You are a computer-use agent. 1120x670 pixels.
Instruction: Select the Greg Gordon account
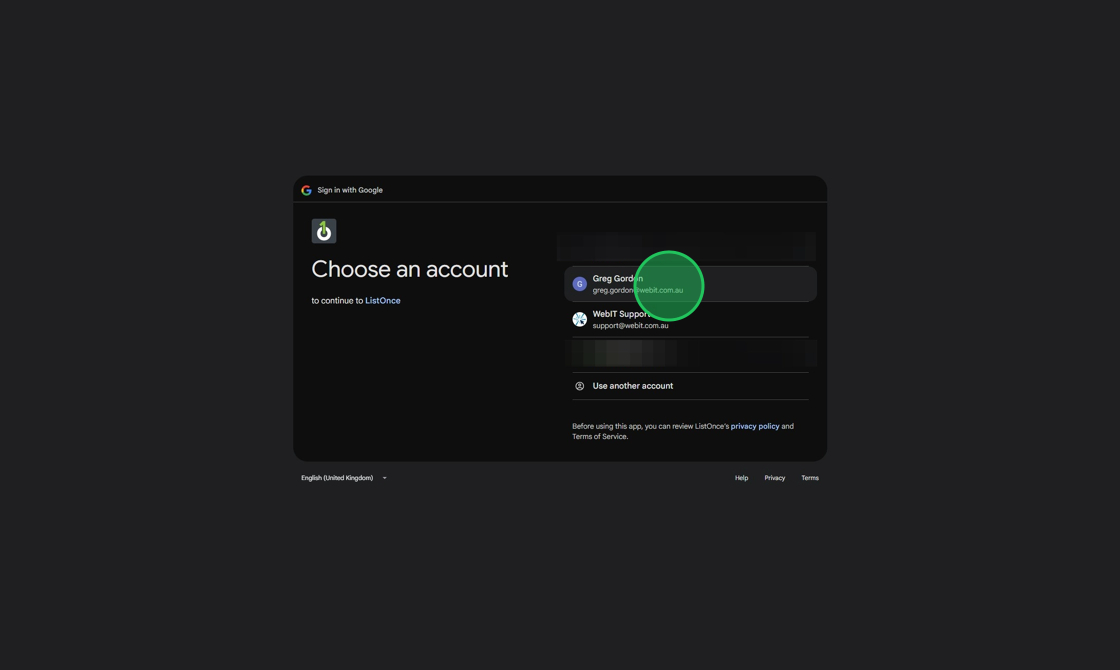coord(690,284)
